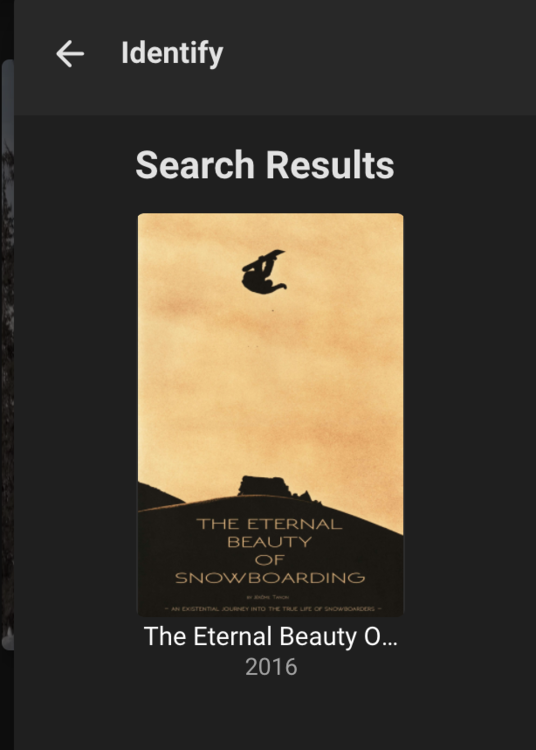Click the poster's 'SNOWBOARDING' title text
This screenshot has width=536, height=750.
270,578
